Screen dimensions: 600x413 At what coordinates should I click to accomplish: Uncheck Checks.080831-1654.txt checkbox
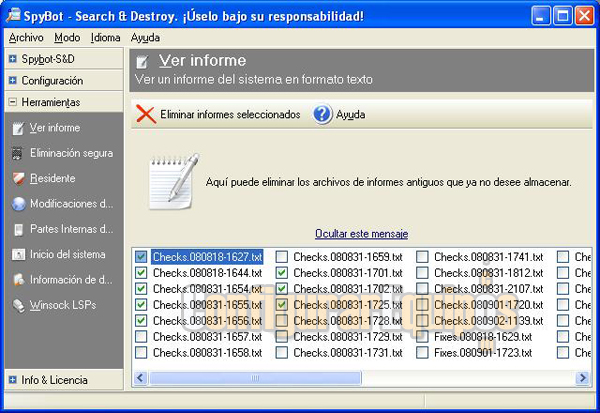pyautogui.click(x=141, y=289)
